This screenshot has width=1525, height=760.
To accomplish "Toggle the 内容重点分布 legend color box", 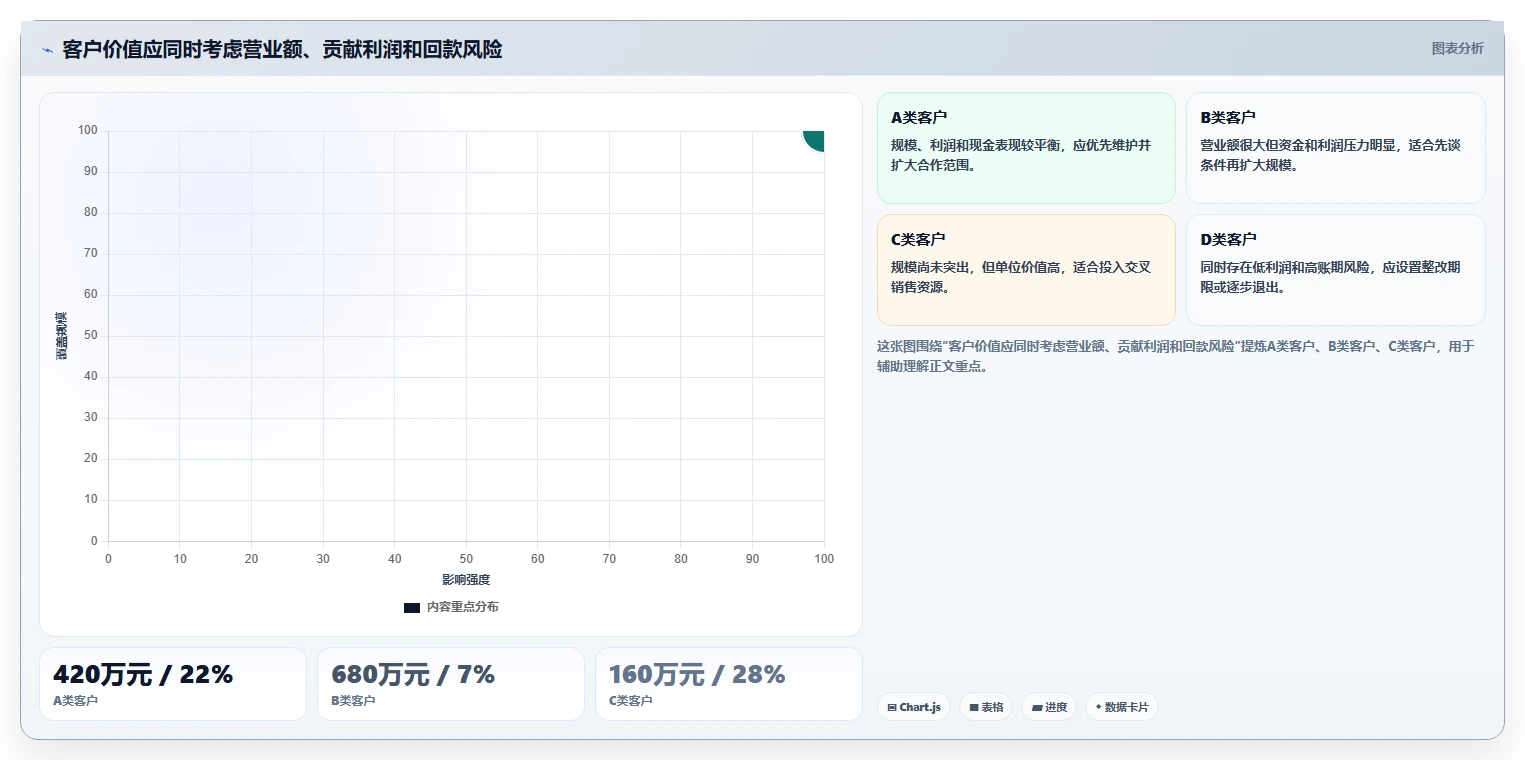I will (412, 607).
